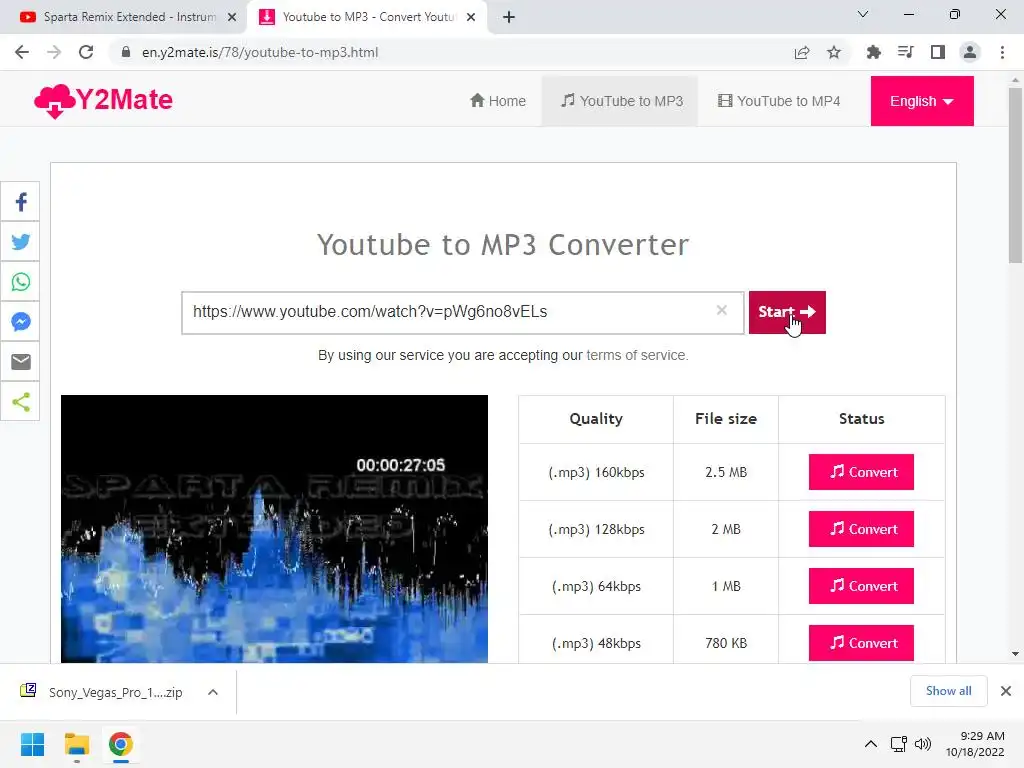The image size is (1024, 768).
Task: Click the '(.mp3) 160kbps' quality cell
Action: pyautogui.click(x=596, y=472)
